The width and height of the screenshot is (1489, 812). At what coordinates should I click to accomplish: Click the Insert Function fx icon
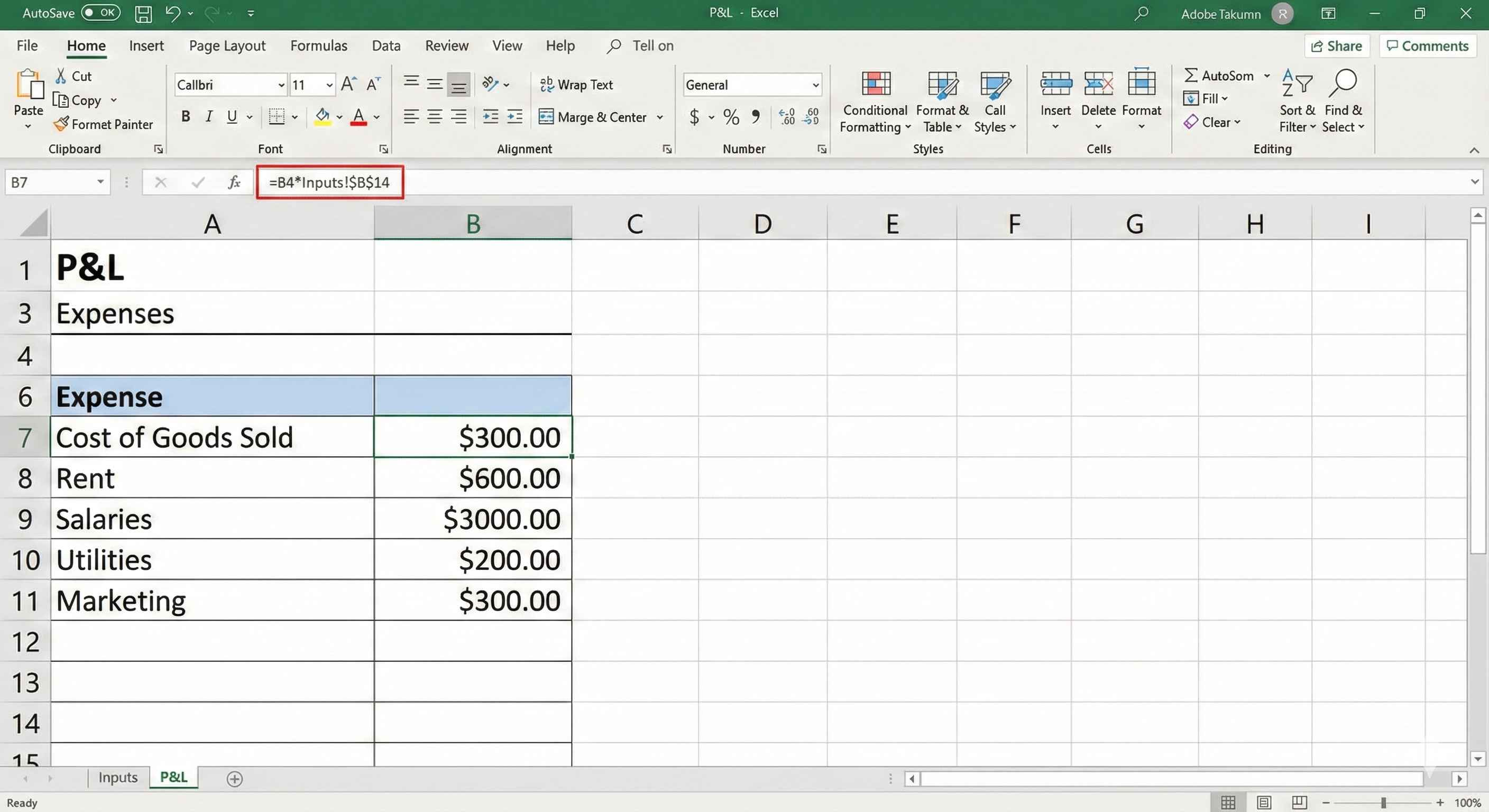tap(234, 182)
